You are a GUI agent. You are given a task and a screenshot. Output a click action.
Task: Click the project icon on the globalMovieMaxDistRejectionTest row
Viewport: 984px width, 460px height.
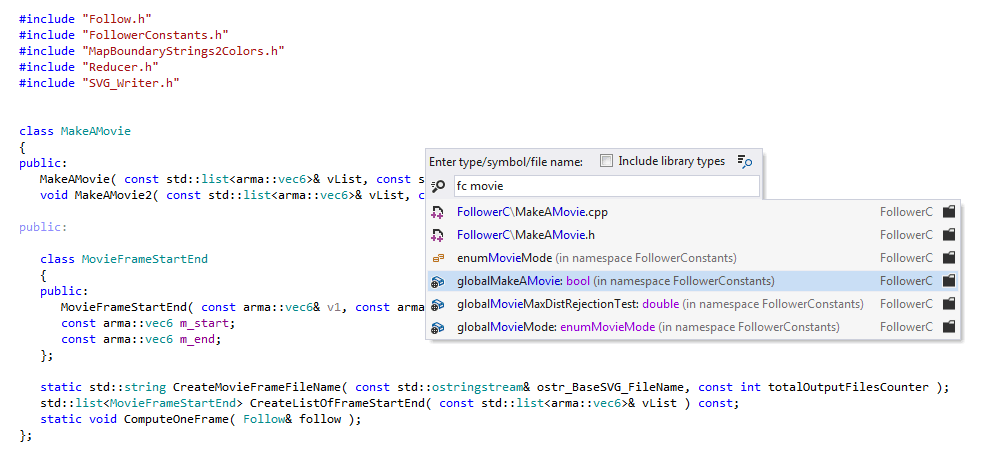coord(949,304)
